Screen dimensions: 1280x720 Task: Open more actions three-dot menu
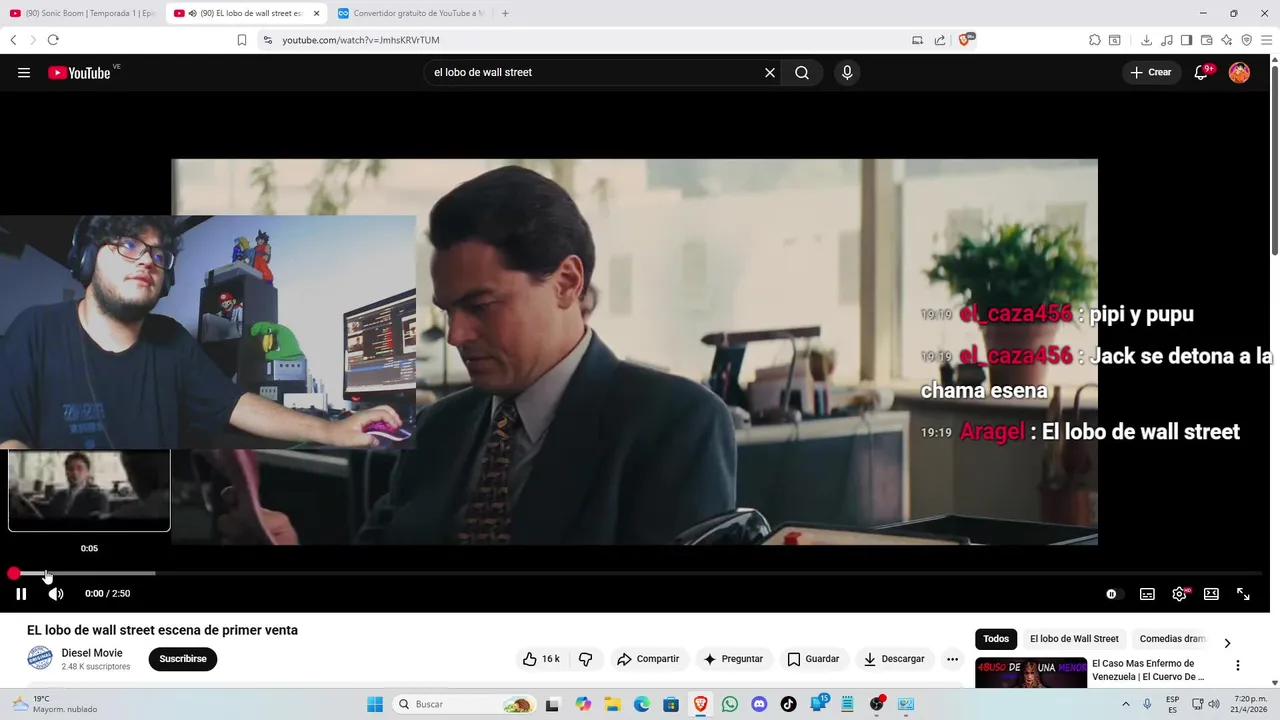(x=952, y=659)
